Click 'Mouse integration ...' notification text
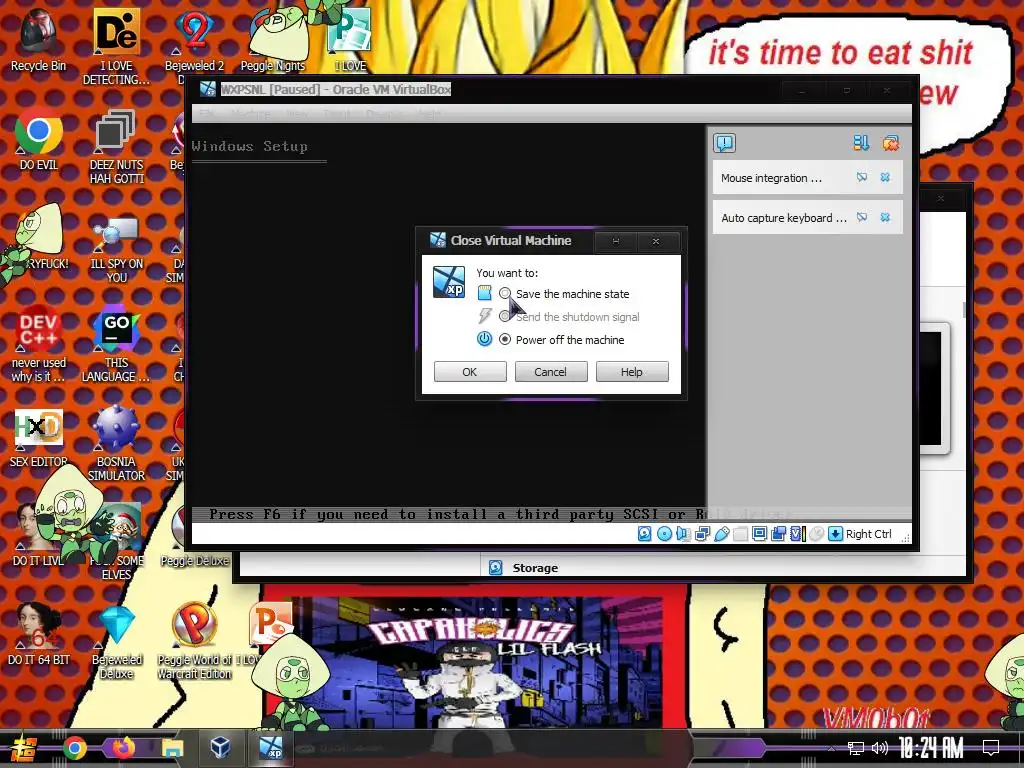Screen dimensions: 1024x768 coord(771,178)
